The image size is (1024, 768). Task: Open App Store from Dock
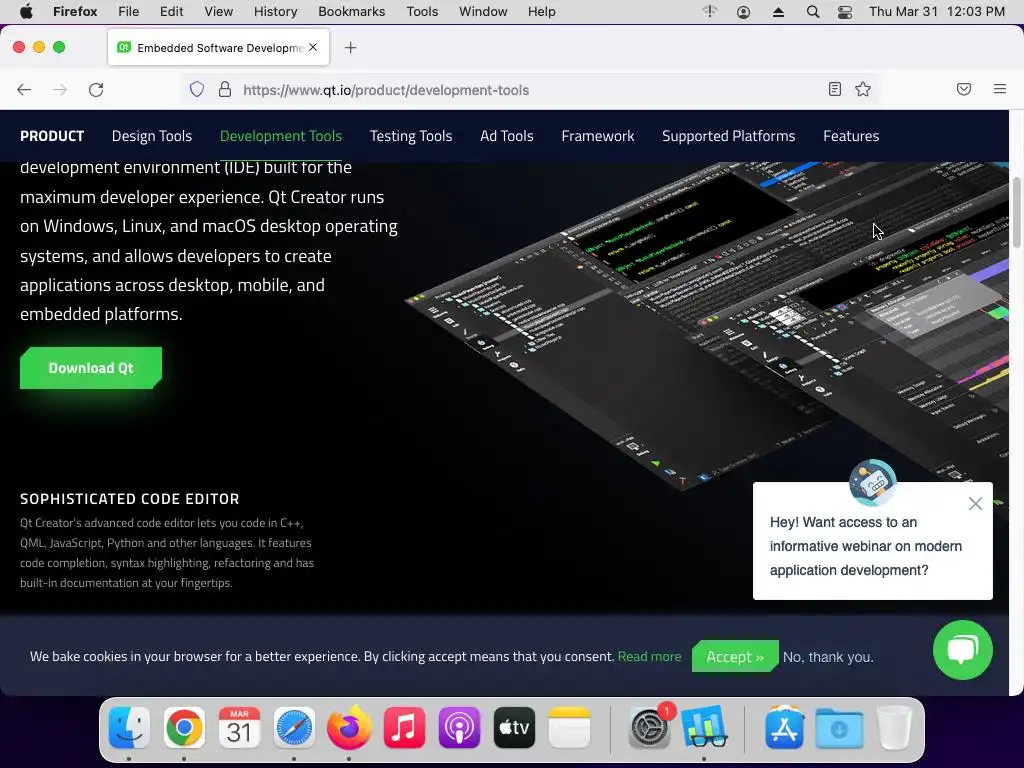(784, 727)
